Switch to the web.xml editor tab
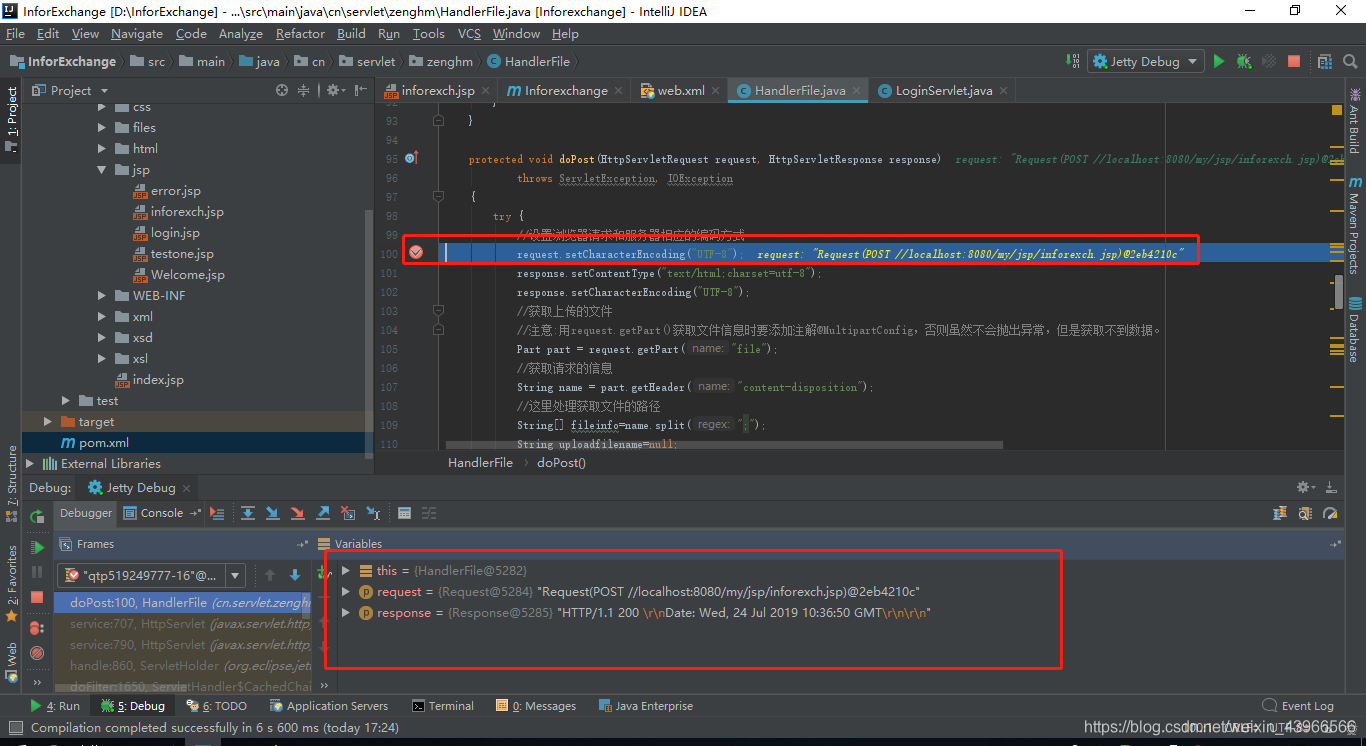This screenshot has height=746, width=1366. [680, 90]
